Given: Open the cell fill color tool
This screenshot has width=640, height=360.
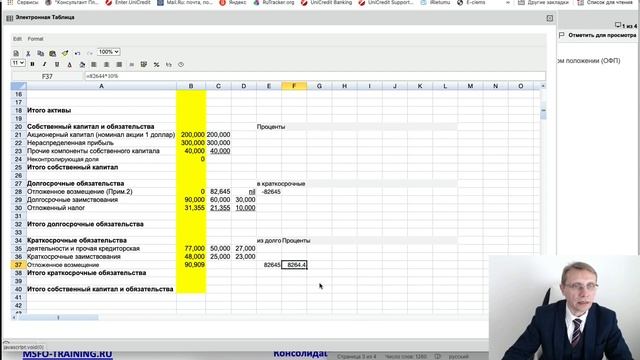Looking at the screenshot, I should 82,64.
